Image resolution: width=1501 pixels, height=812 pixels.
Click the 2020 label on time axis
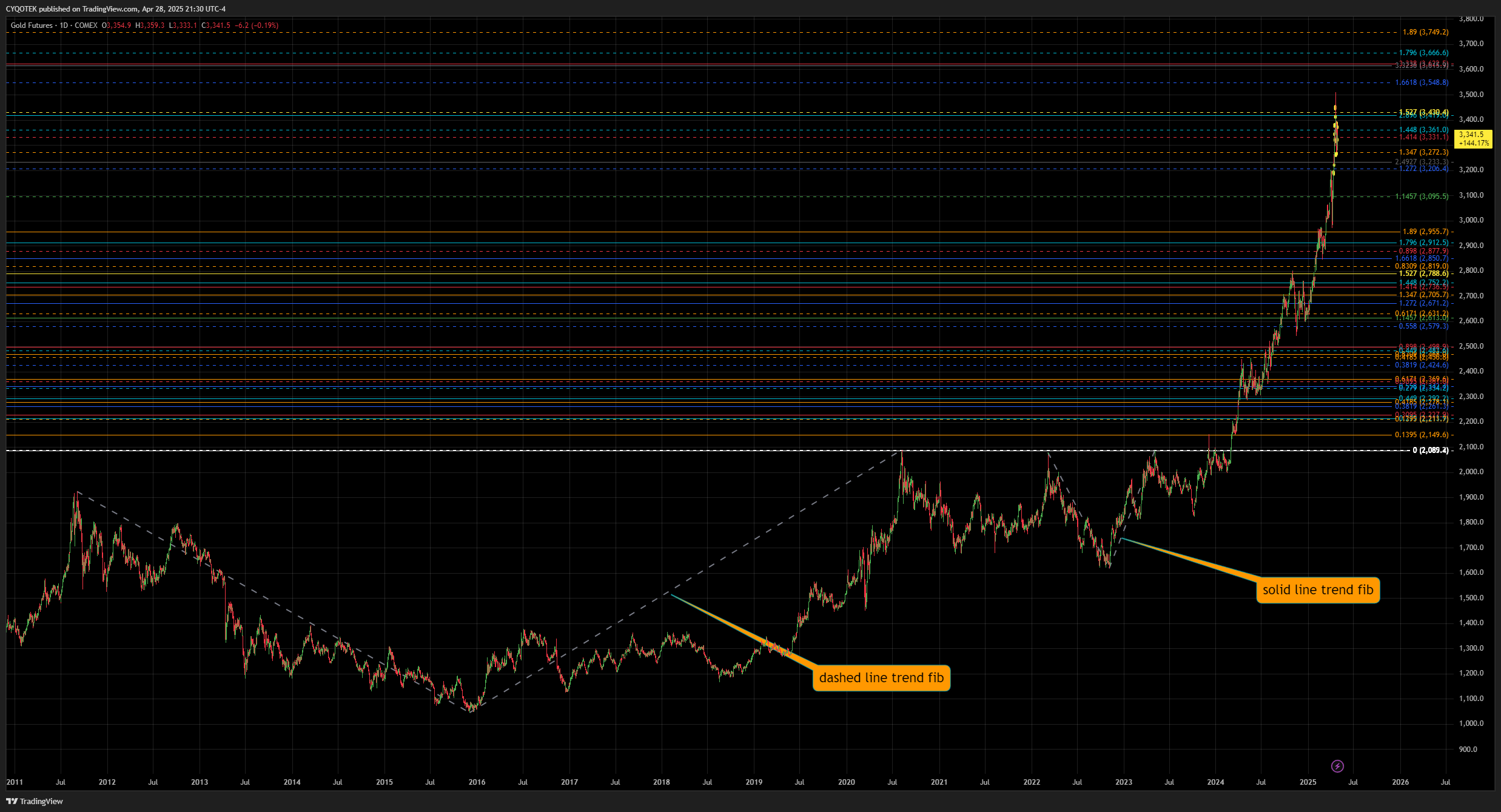pos(846,782)
